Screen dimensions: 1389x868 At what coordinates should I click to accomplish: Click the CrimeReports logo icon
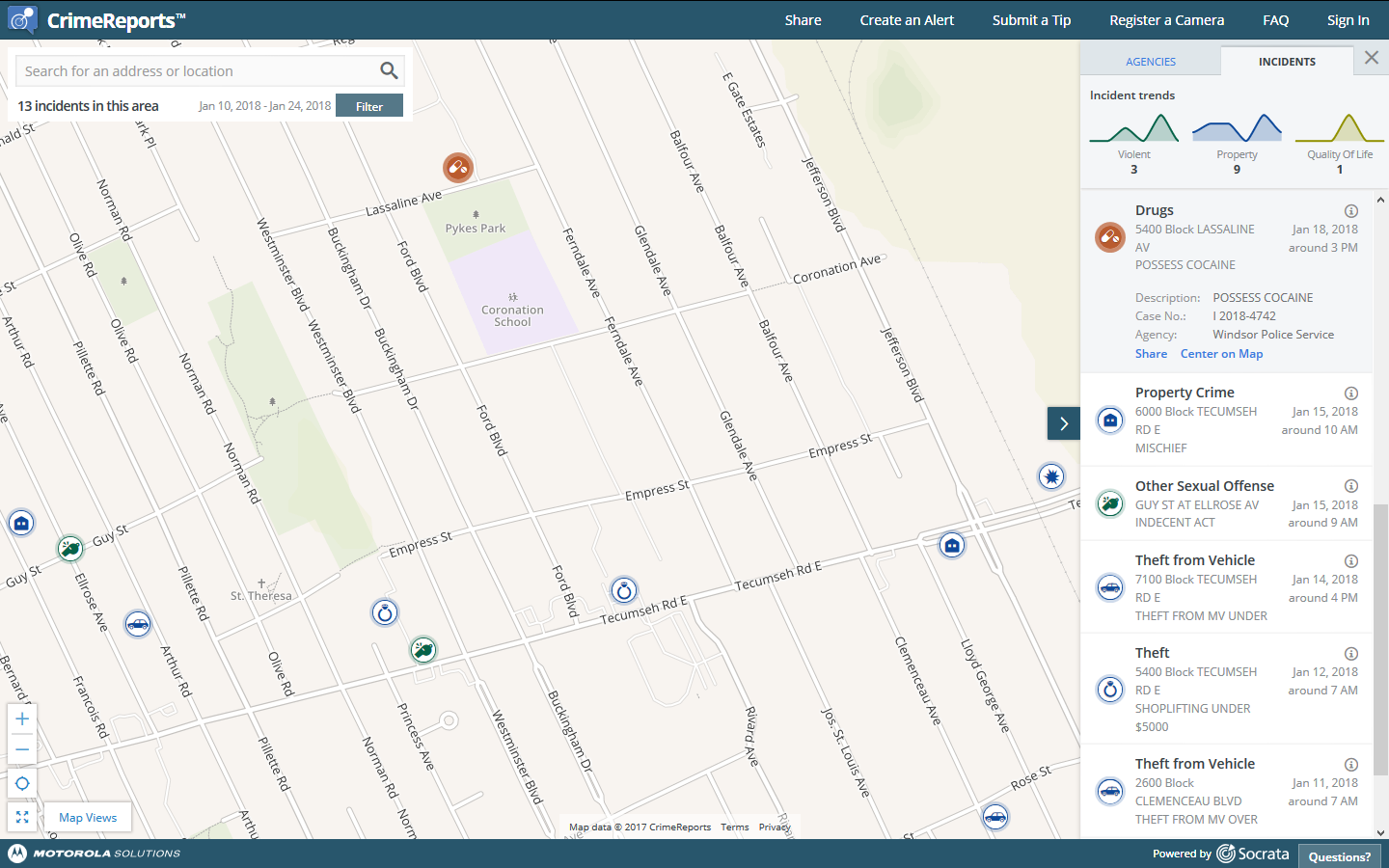[x=22, y=19]
